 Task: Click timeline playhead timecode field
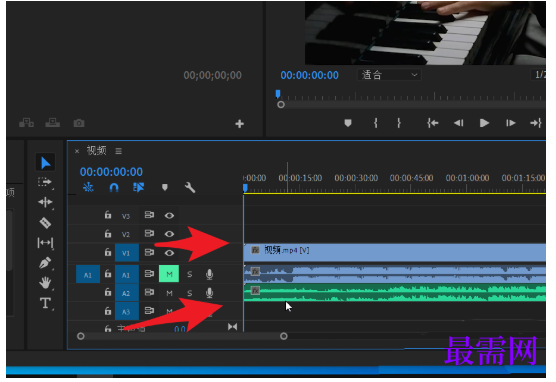pos(111,172)
